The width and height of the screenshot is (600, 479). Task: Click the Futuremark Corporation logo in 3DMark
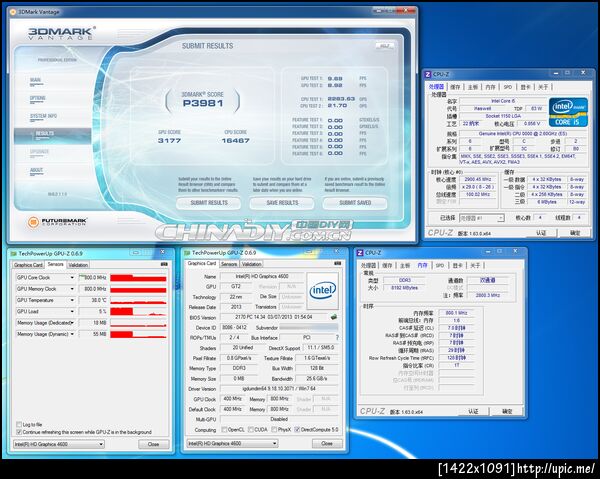57,222
